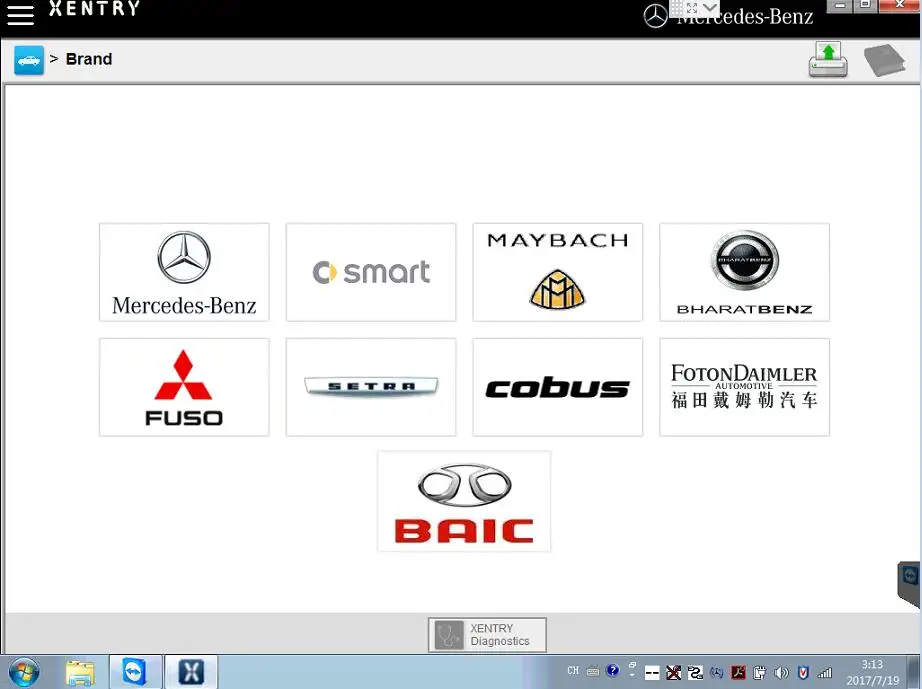922x689 pixels.
Task: Click the grid icon in overlay toolbar
Action: [677, 8]
